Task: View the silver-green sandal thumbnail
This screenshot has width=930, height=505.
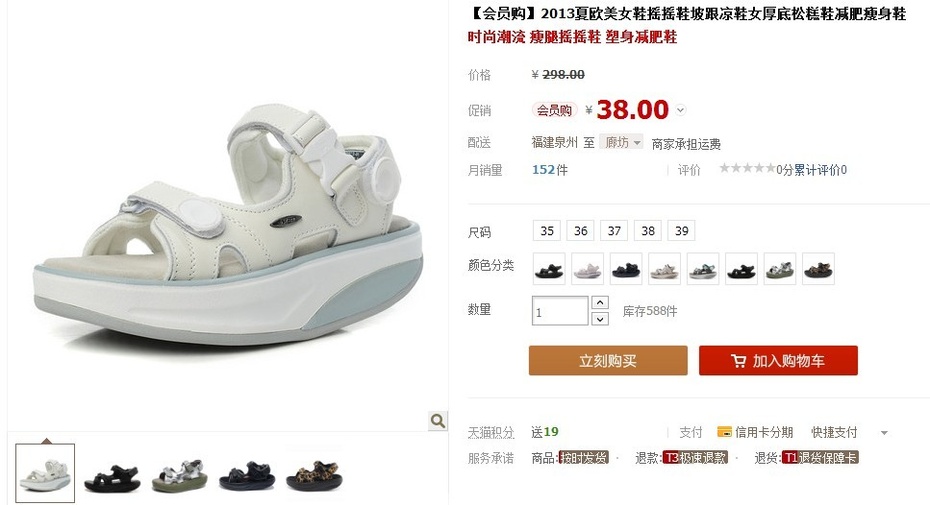Action: [180, 476]
